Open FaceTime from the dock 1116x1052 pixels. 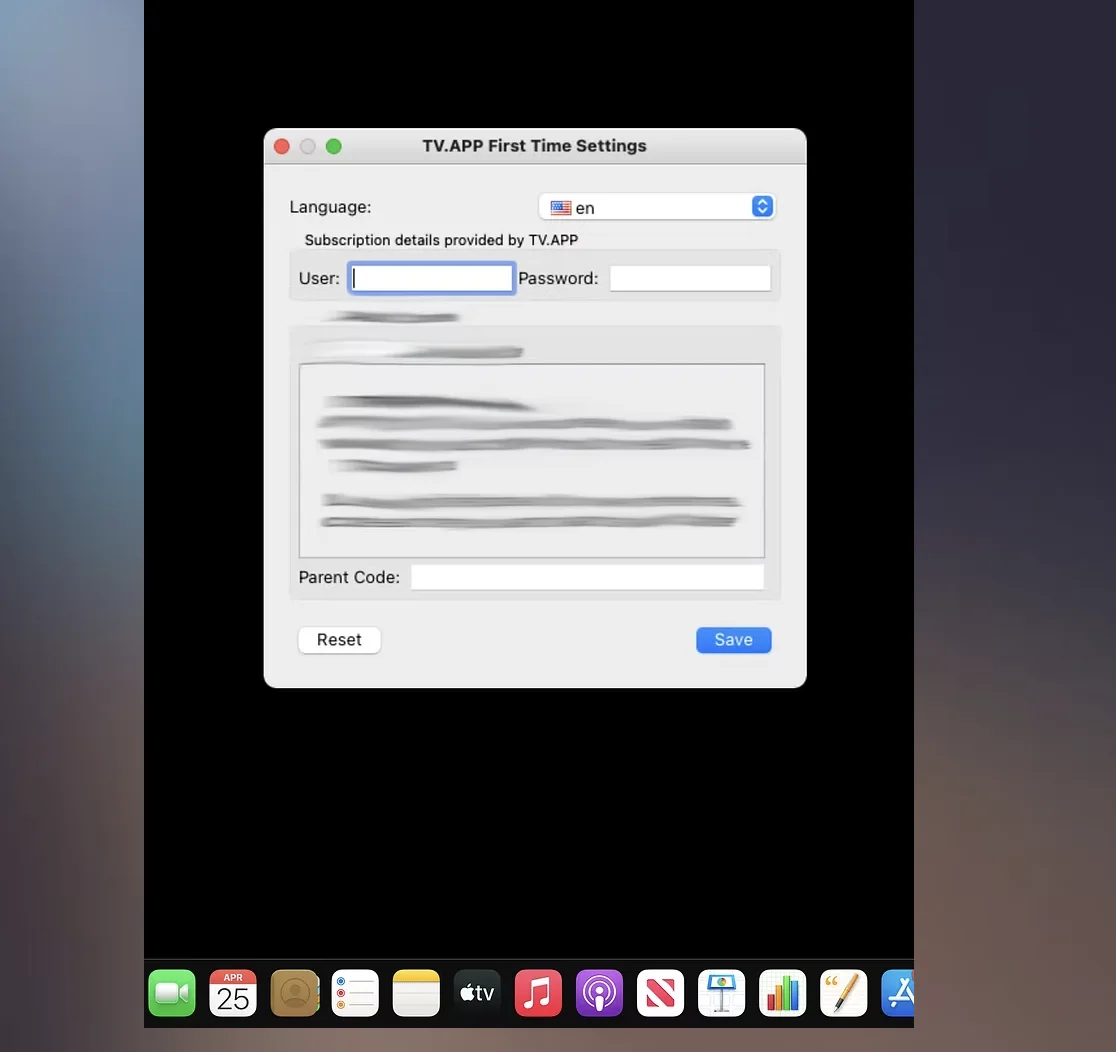coord(172,993)
